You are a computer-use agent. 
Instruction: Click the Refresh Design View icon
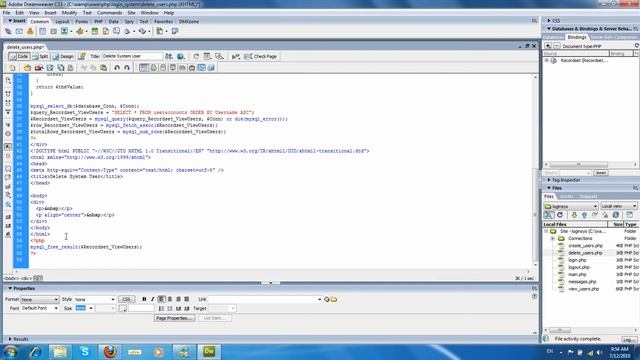(196, 56)
